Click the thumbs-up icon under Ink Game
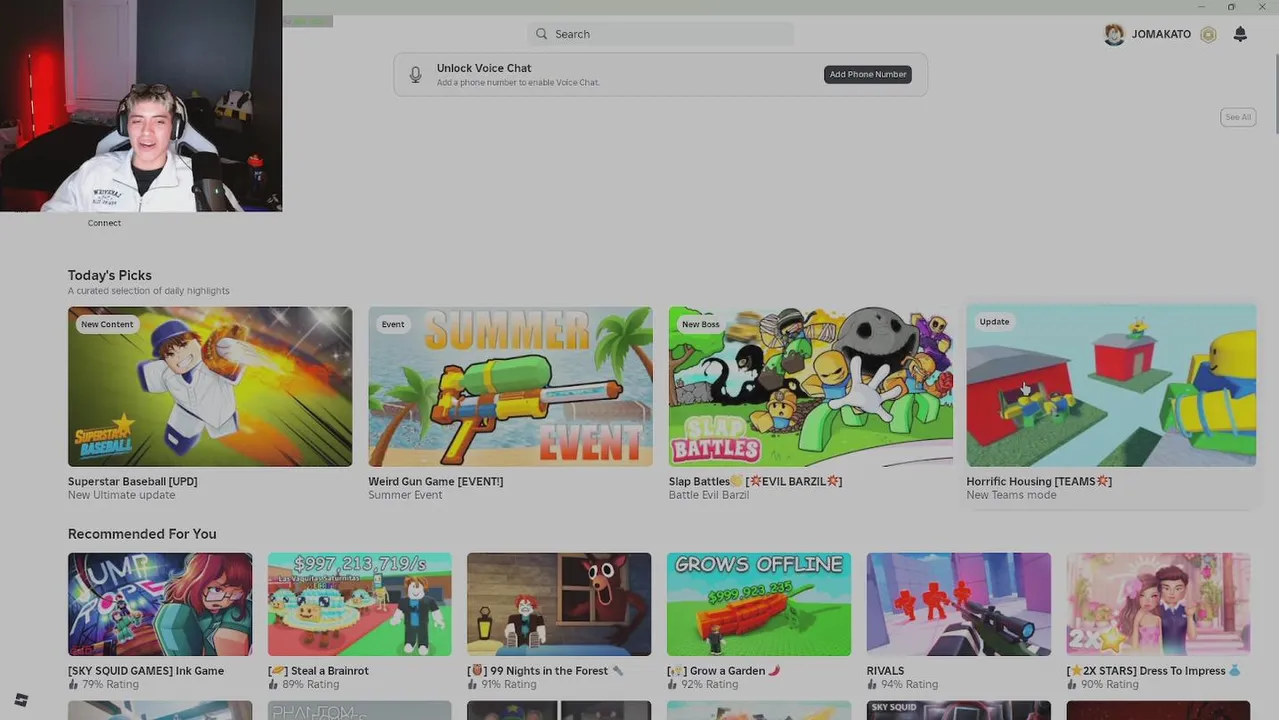The height and width of the screenshot is (720, 1279). click(x=73, y=685)
